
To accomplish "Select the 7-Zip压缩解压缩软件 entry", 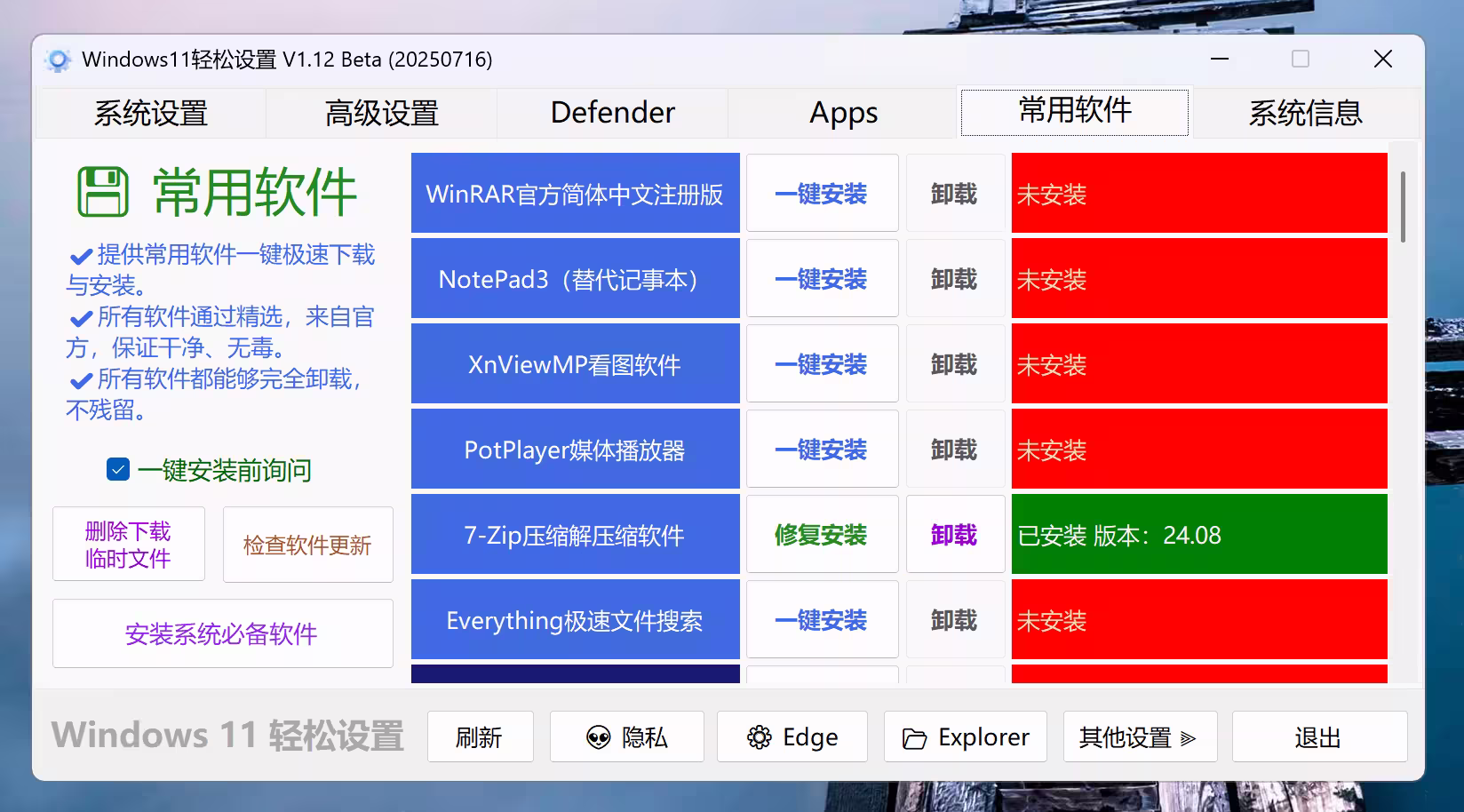I will [x=576, y=535].
